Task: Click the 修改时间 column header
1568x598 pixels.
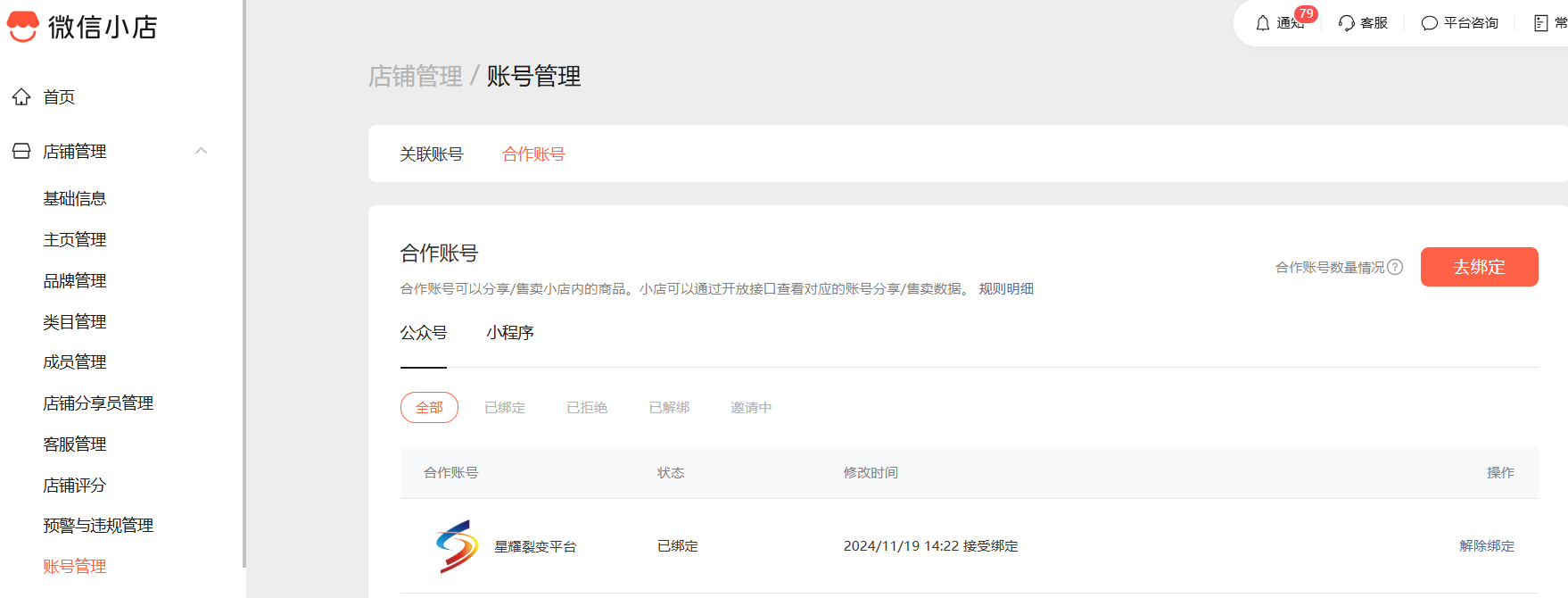Action: coord(871,472)
